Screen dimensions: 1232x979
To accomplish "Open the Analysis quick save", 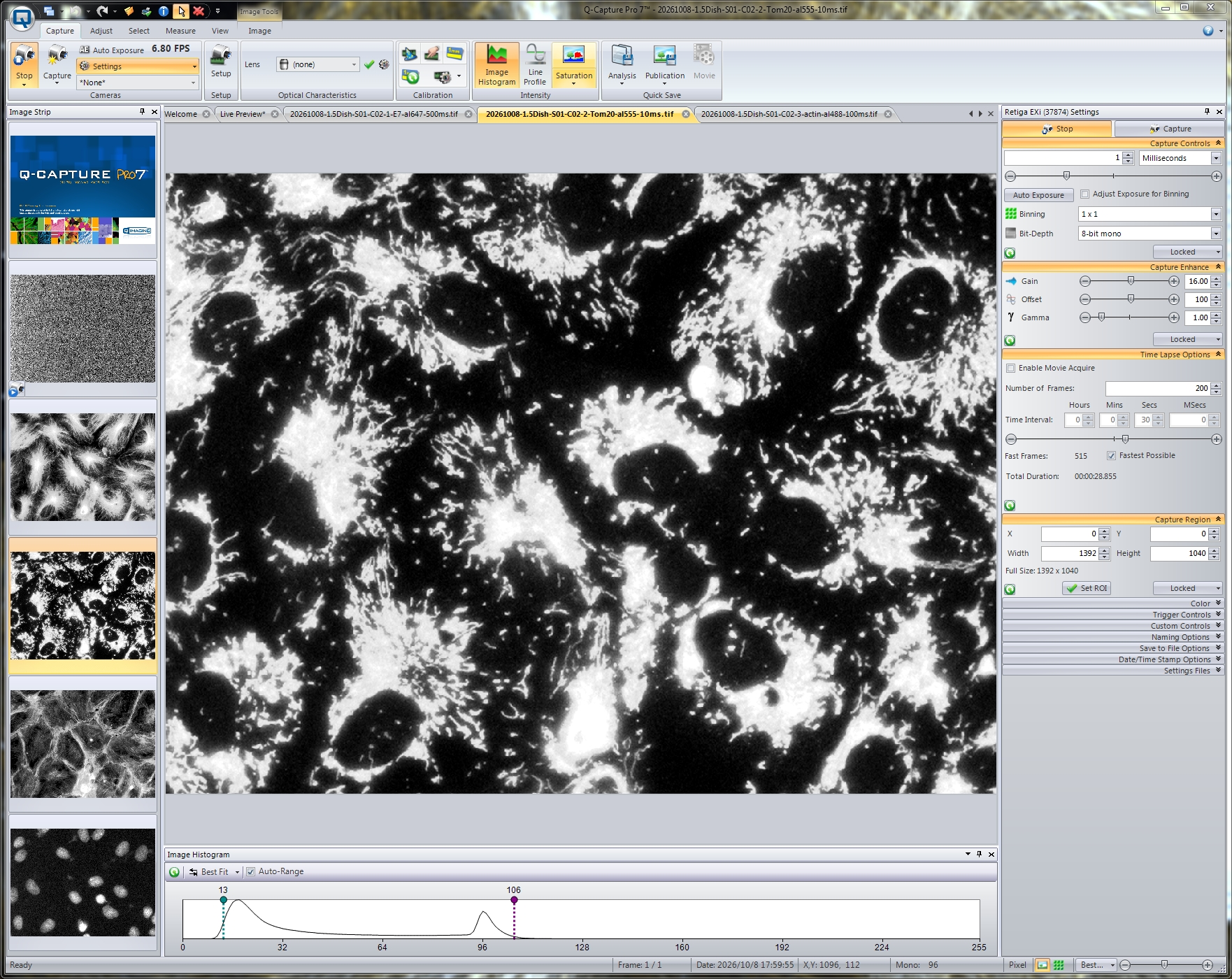I will point(622,65).
